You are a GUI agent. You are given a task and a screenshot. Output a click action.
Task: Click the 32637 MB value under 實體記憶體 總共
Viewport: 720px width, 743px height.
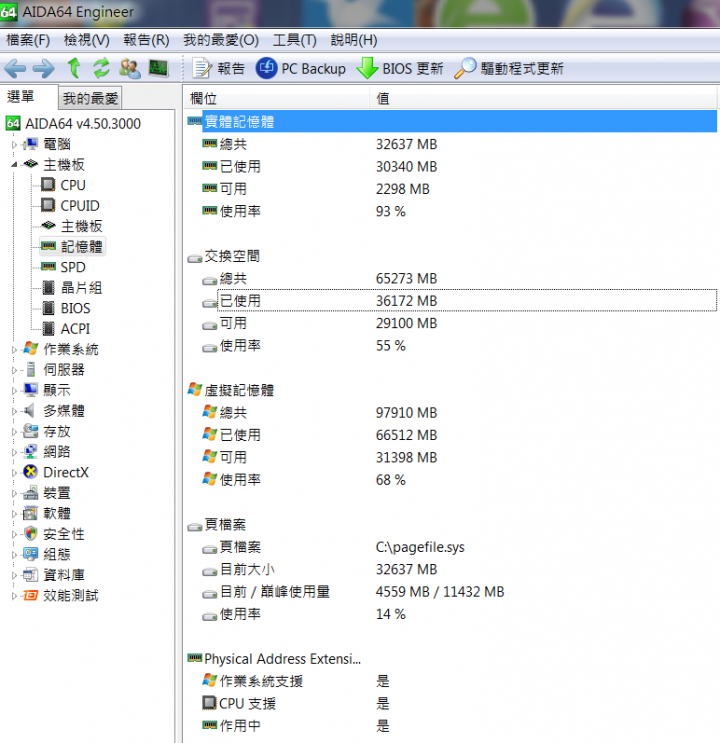407,145
